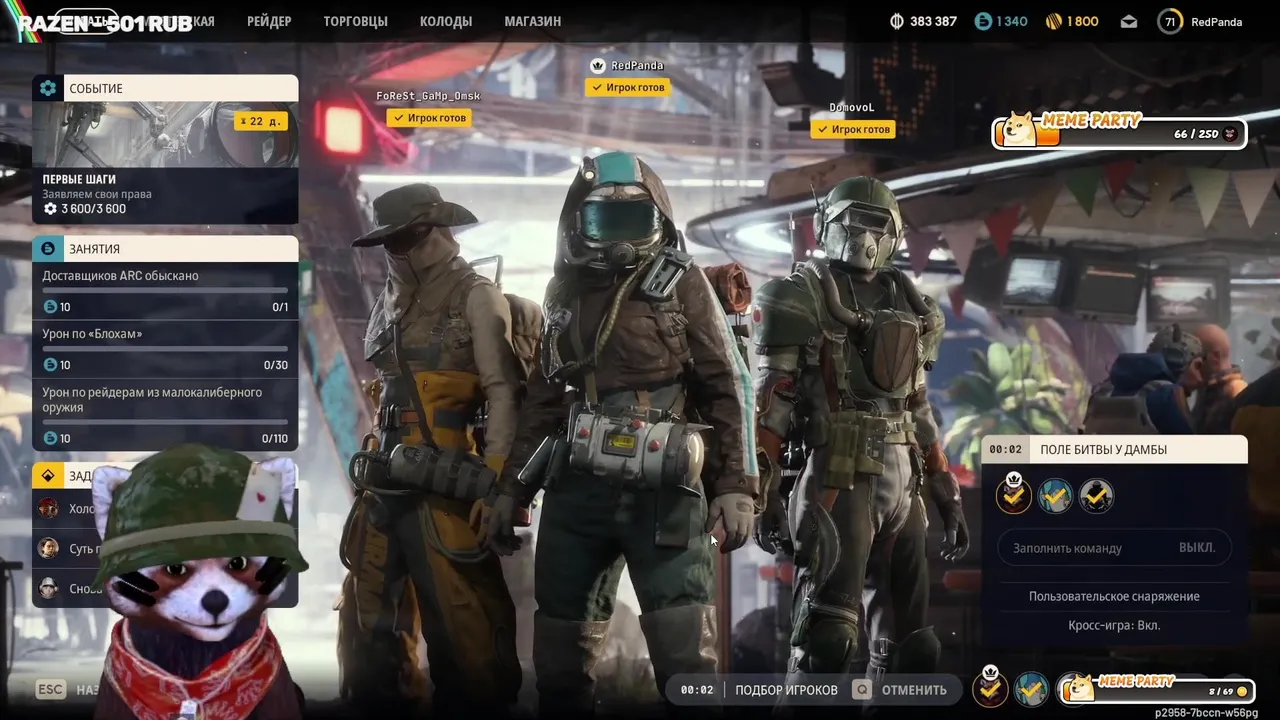Viewport: 1280px width, 720px height.
Task: Select the DomovoL player name
Action: click(852, 107)
